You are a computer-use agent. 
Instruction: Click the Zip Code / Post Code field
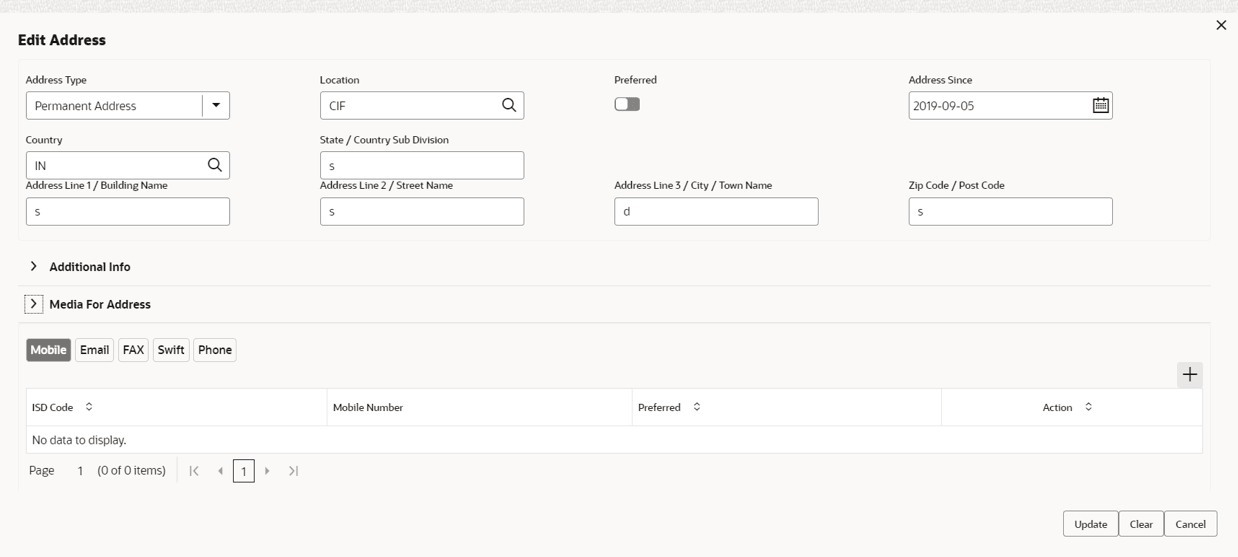pyautogui.click(x=1010, y=211)
